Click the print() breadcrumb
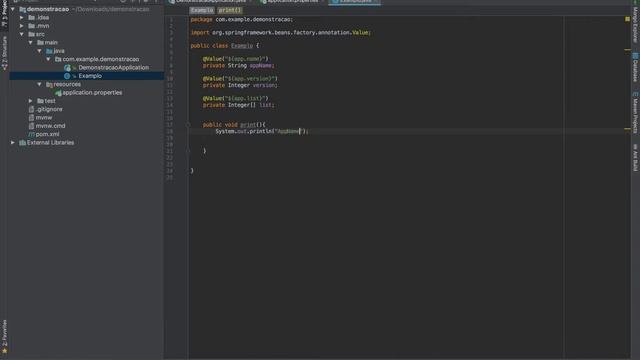 230,10
